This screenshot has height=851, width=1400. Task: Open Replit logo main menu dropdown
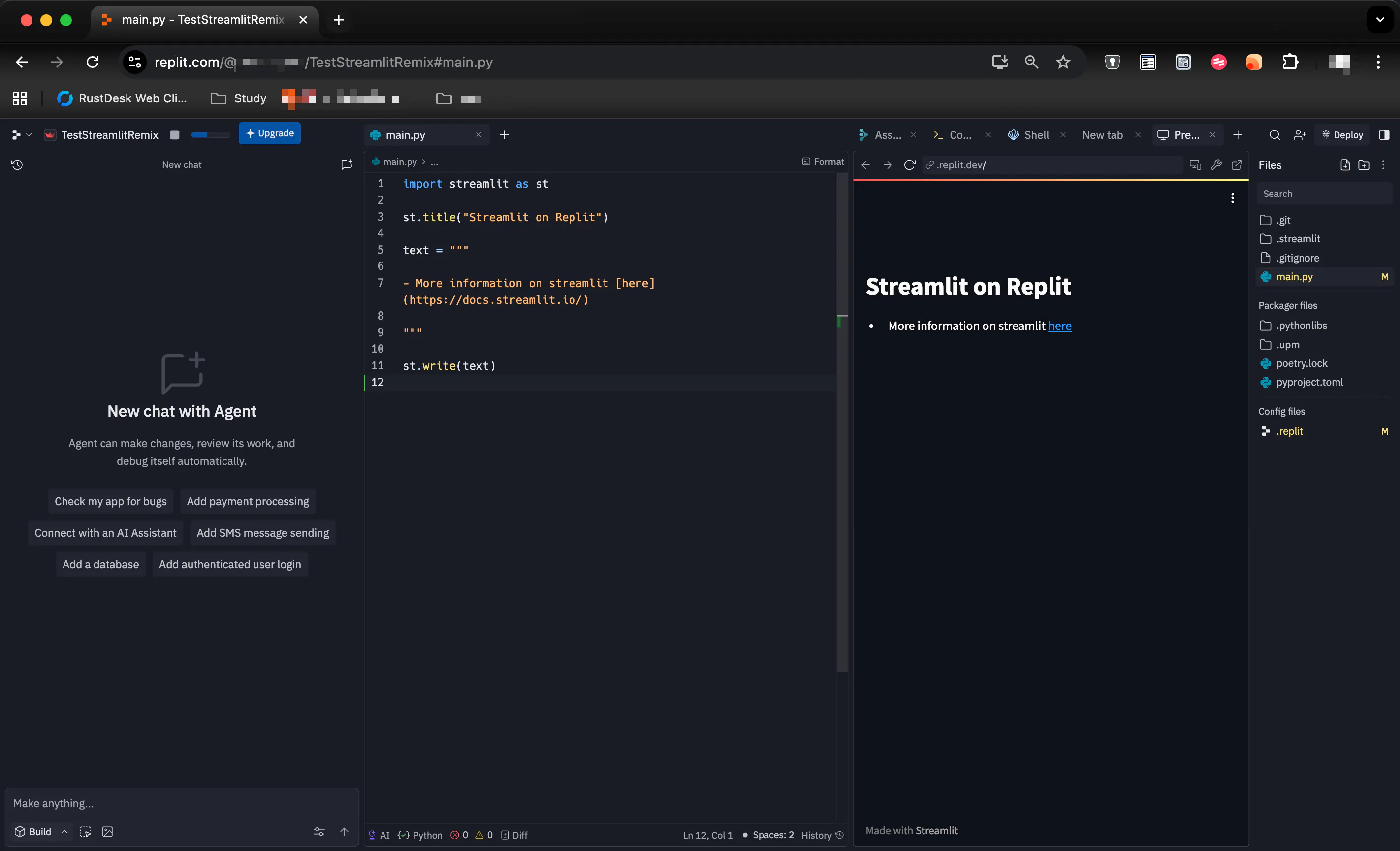(22, 135)
